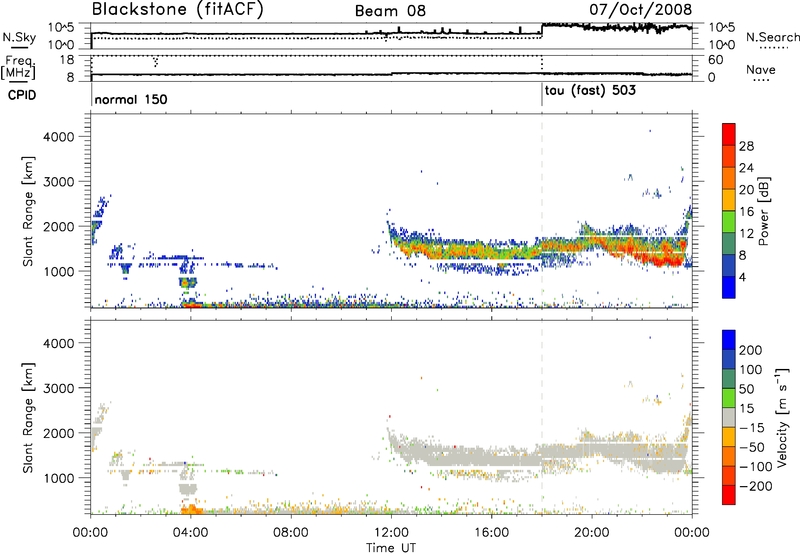The width and height of the screenshot is (800, 554).
Task: Click the '60' Nave axis tick
Action: click(x=716, y=60)
